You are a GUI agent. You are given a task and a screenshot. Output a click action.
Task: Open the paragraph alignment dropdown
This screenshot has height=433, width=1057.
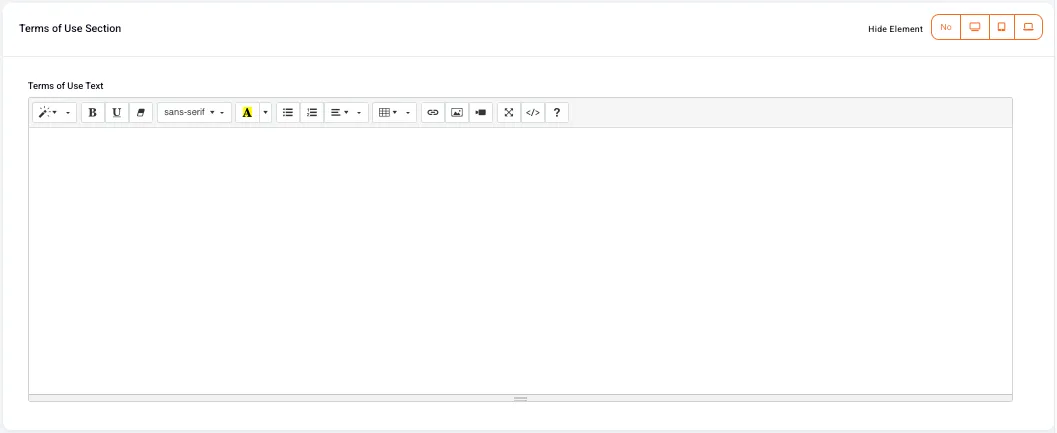pos(346,113)
